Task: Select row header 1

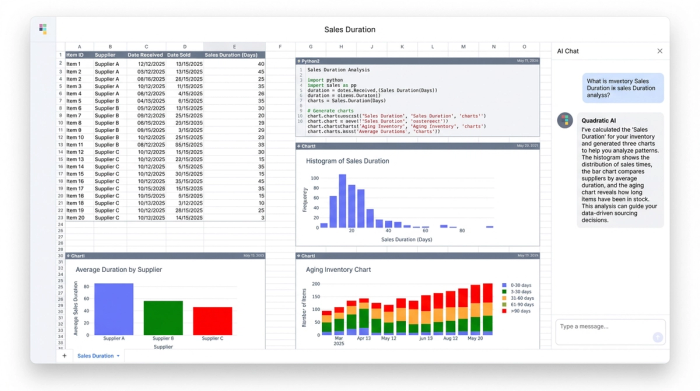Action: [x=60, y=55]
